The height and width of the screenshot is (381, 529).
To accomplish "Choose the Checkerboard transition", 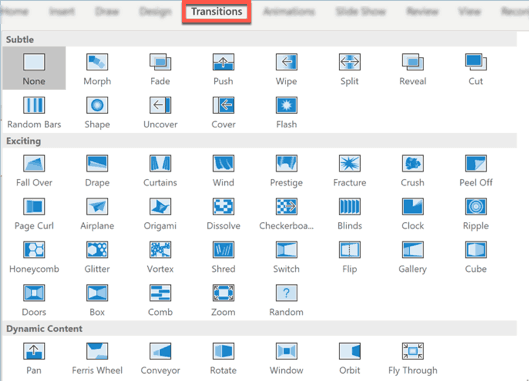I will [x=286, y=213].
